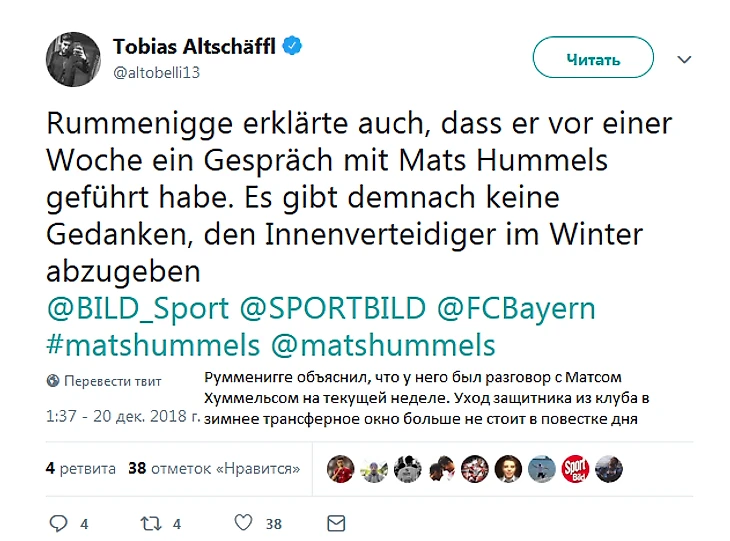This screenshot has height=541, width=730.
Task: Like the tweet with heart icon
Action: pos(243,522)
